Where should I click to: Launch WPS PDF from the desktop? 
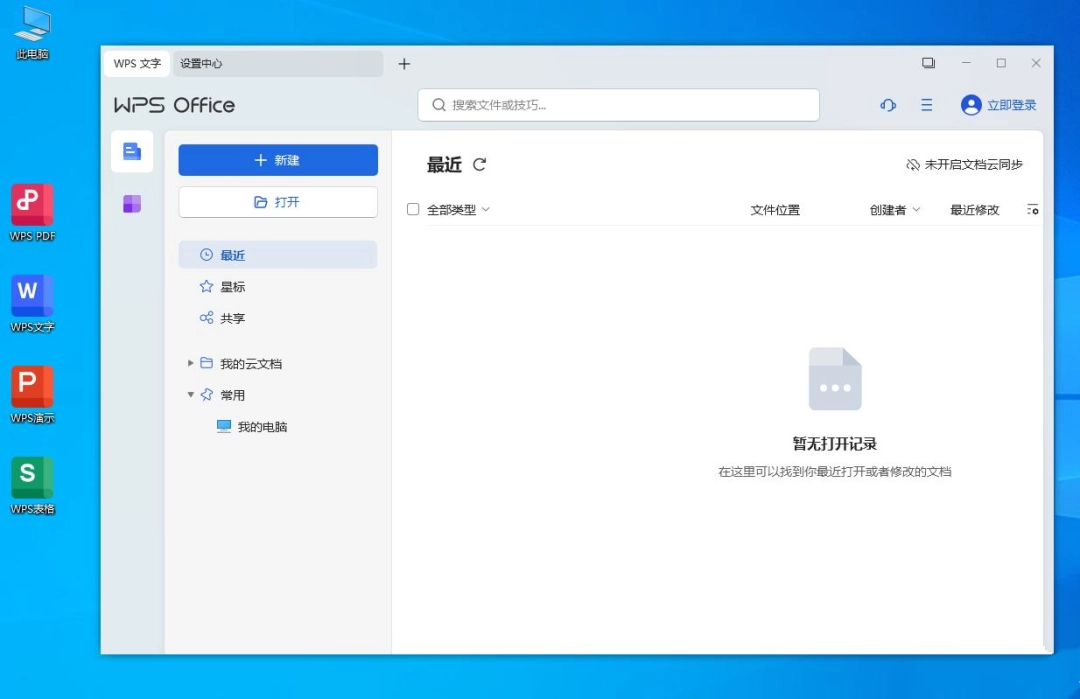coord(31,212)
